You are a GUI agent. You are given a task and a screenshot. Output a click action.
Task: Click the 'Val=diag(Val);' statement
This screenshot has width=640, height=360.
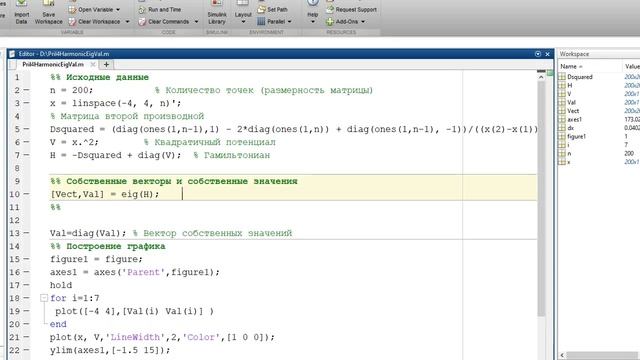[x=88, y=233]
